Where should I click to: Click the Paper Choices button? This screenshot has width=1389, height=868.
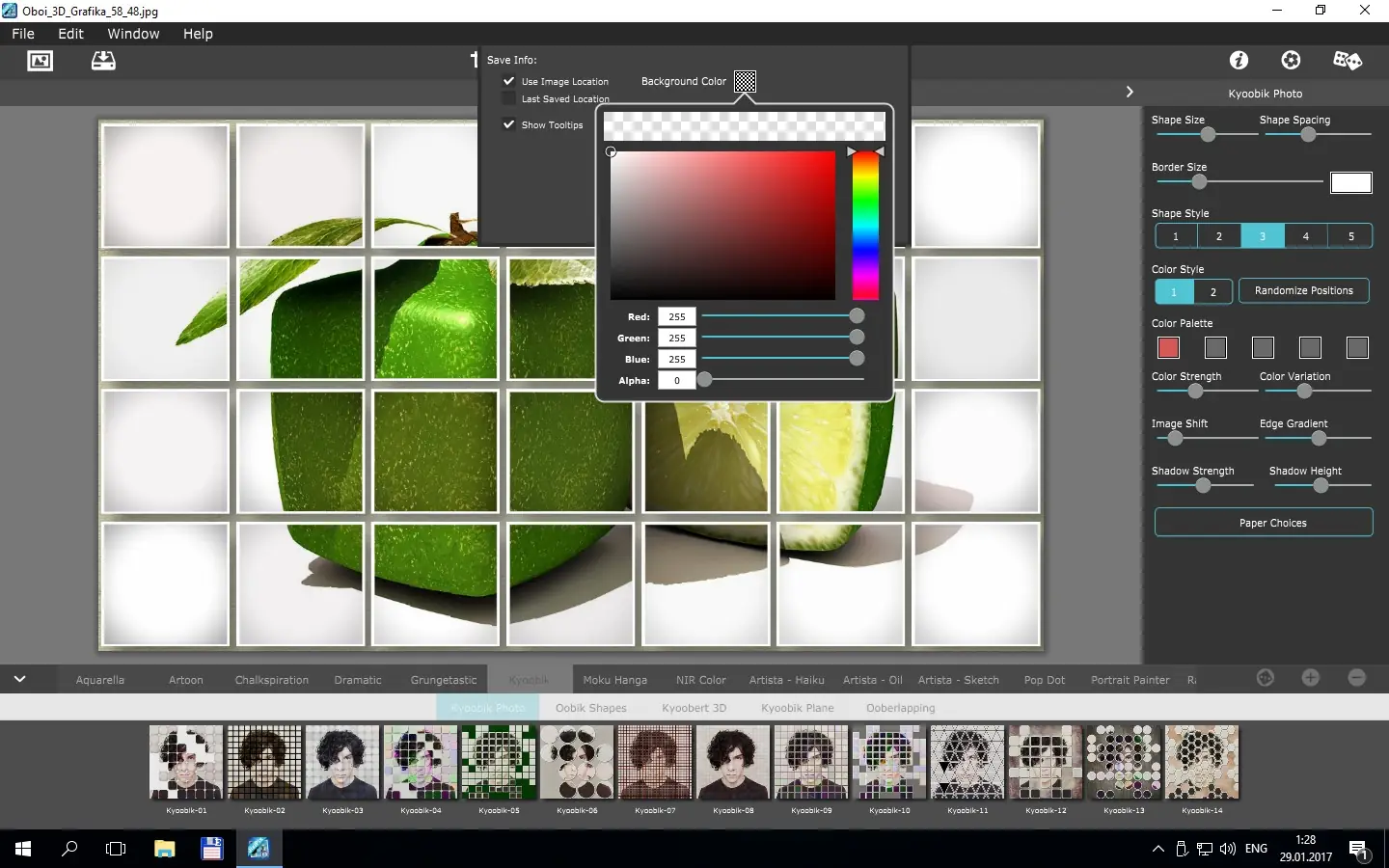(1272, 523)
